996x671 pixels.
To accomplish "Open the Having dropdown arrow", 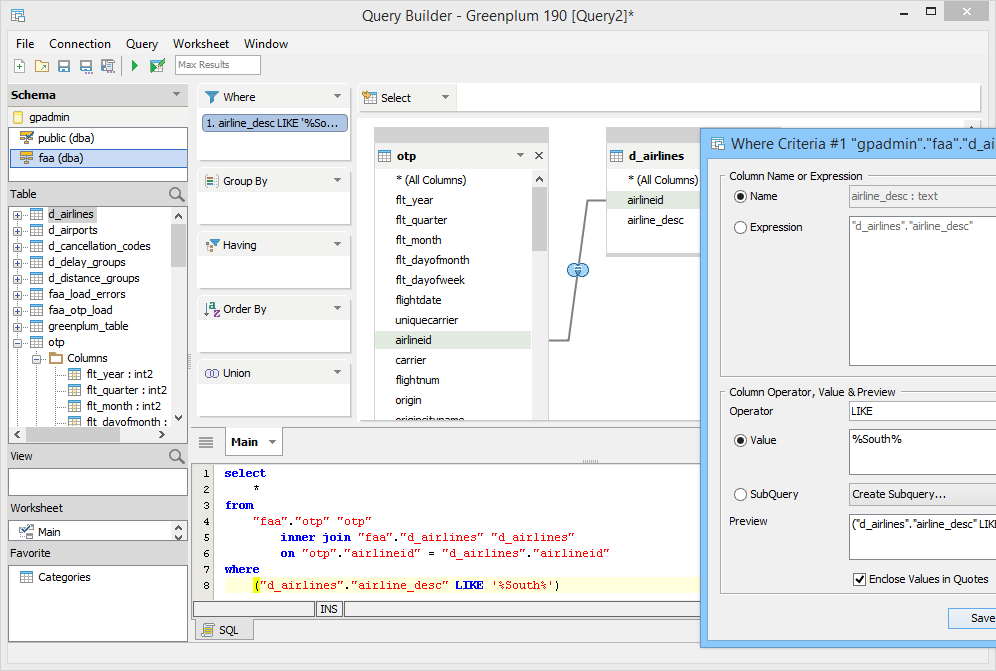I will tap(337, 244).
